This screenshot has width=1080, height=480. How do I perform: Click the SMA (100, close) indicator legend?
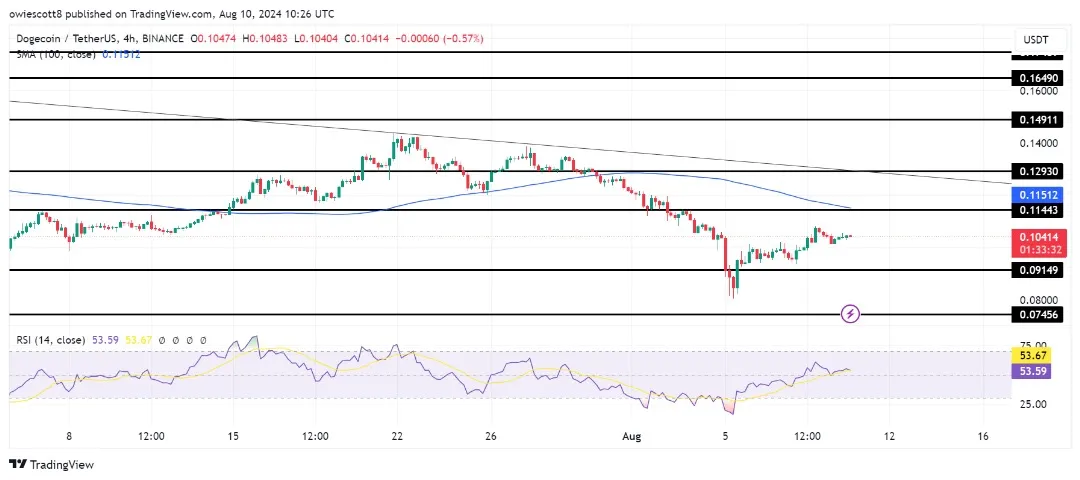click(56, 53)
